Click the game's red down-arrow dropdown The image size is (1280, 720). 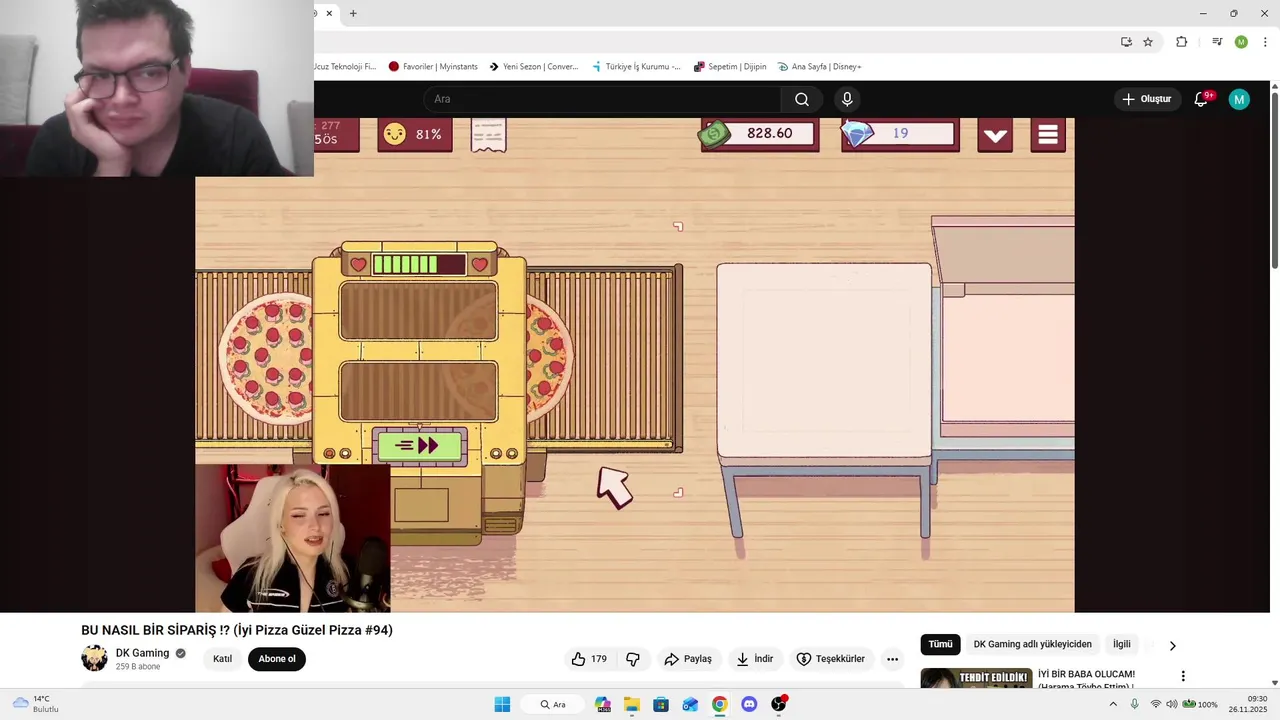click(994, 136)
